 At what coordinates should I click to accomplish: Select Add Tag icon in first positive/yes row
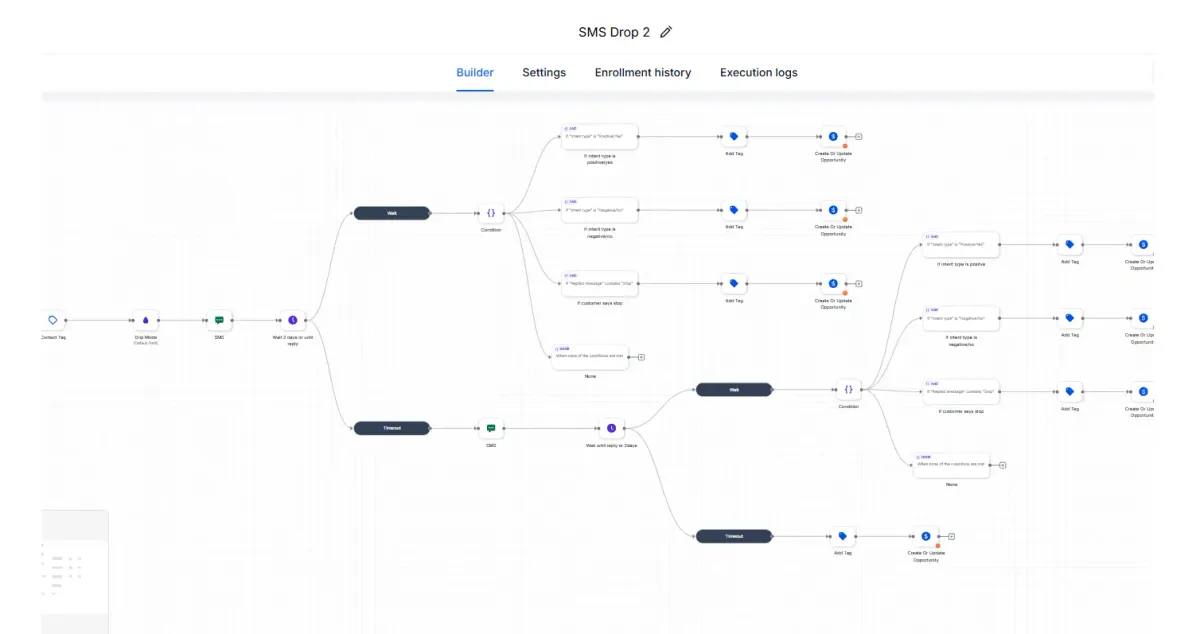point(733,137)
